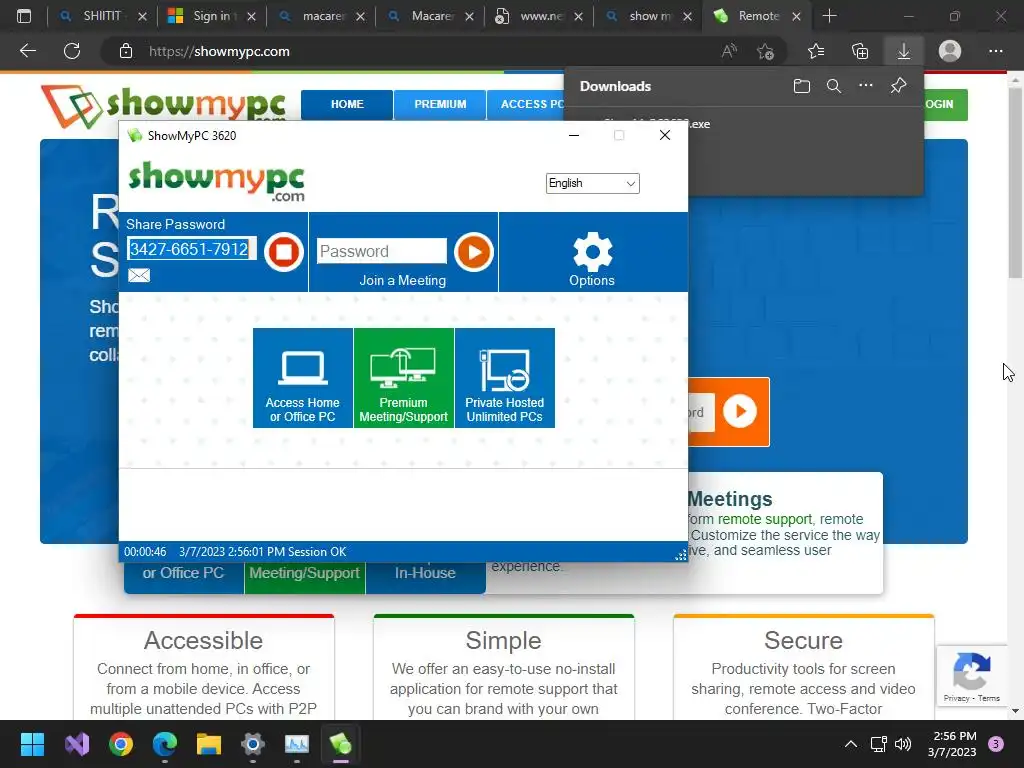The width and height of the screenshot is (1024, 768).
Task: Click the Read aloud icon in address bar
Action: (x=729, y=51)
